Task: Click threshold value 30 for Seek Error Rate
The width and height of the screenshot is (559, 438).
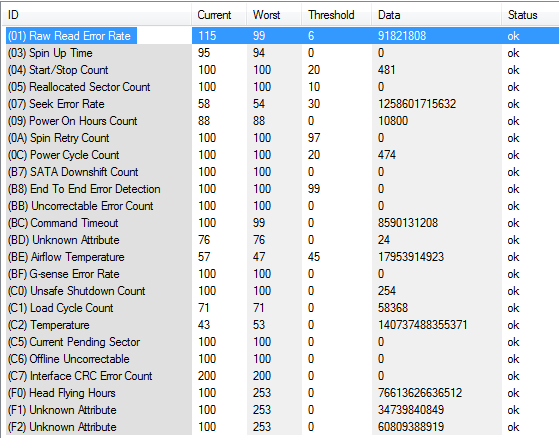Action: [x=314, y=104]
